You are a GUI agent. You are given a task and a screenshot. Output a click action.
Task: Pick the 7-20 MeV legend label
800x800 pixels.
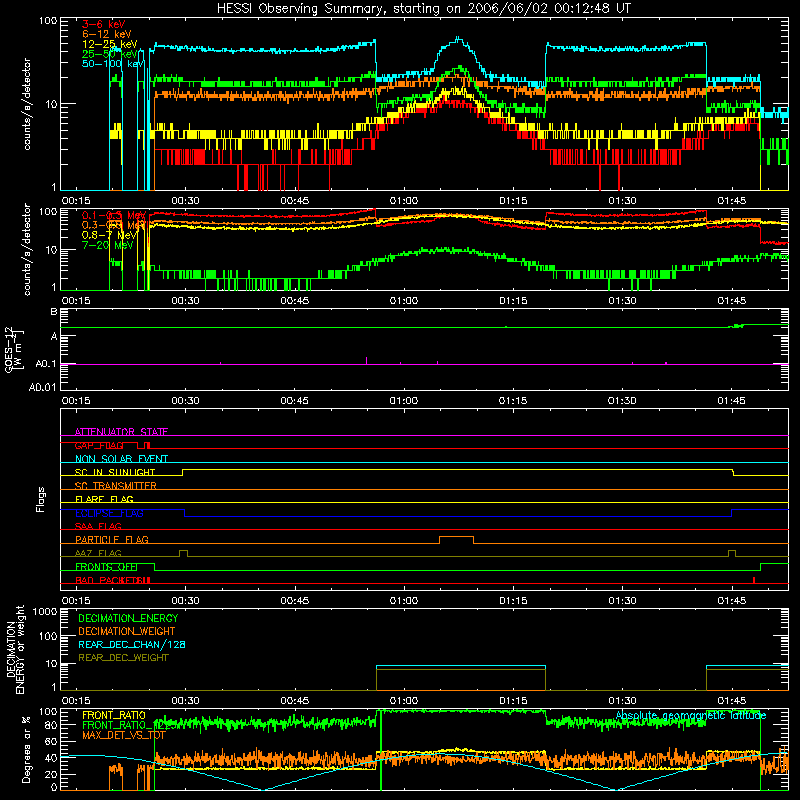[x=107, y=245]
